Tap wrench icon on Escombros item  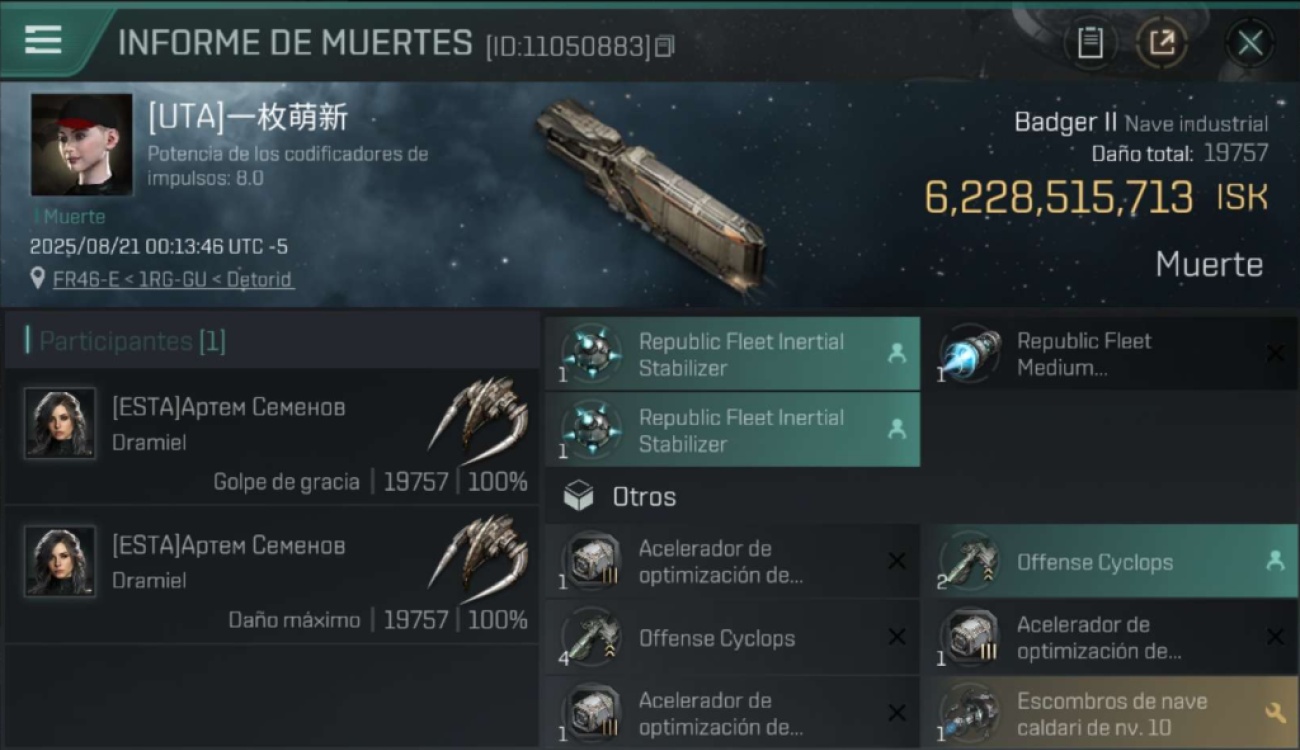tap(1274, 712)
